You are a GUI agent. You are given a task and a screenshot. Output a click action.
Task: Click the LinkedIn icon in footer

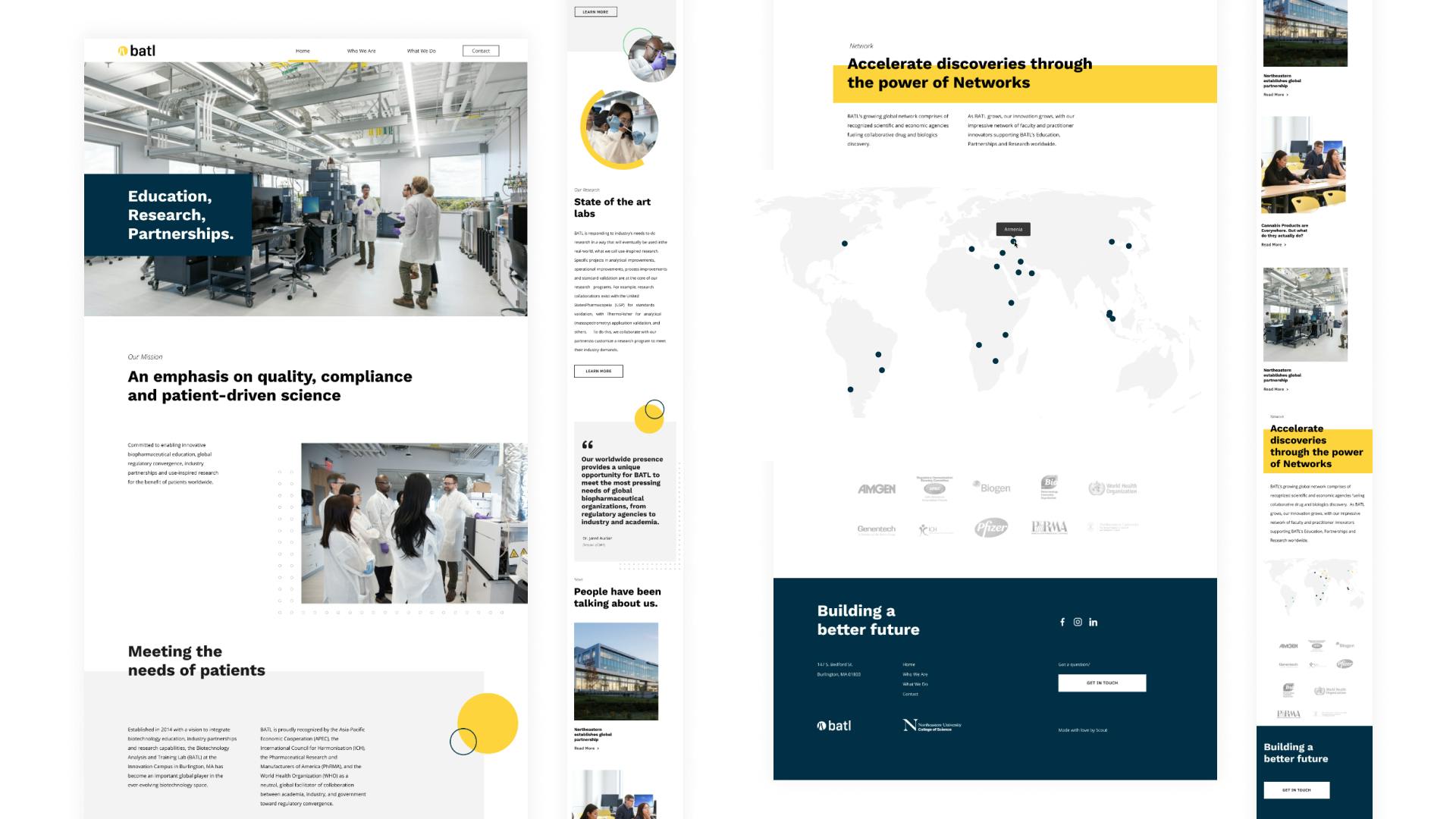coord(1093,622)
